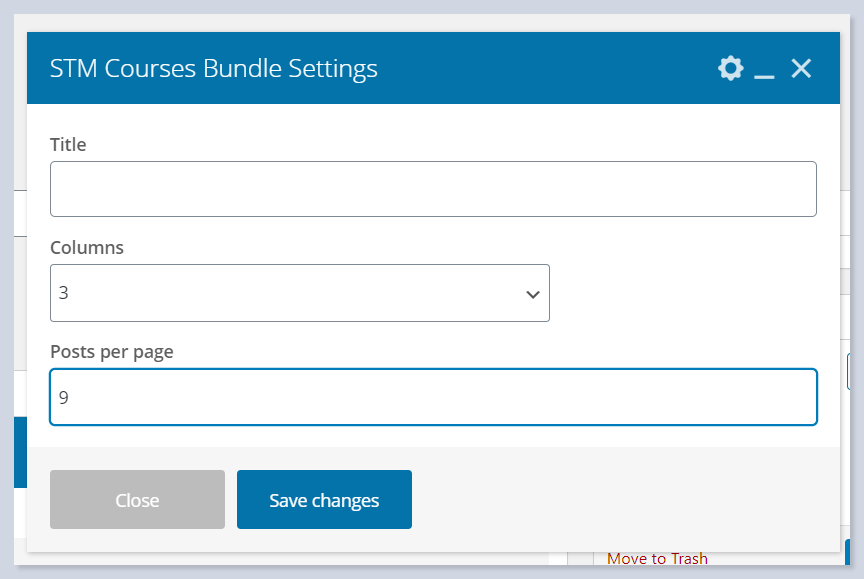Click the Save changes button

pyautogui.click(x=324, y=500)
